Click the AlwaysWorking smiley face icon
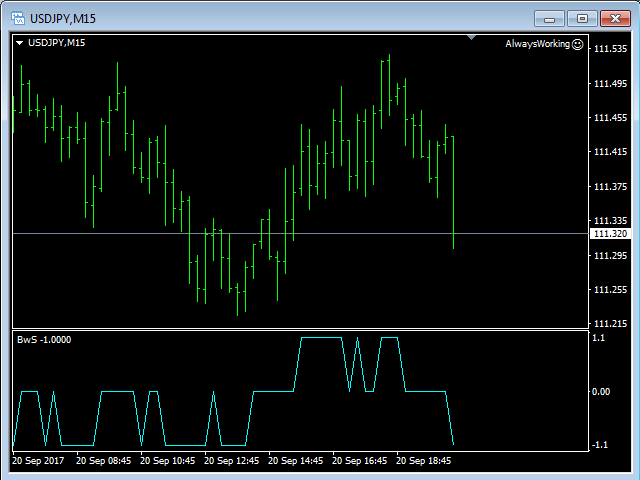Viewport: 640px width, 480px height. coord(577,44)
